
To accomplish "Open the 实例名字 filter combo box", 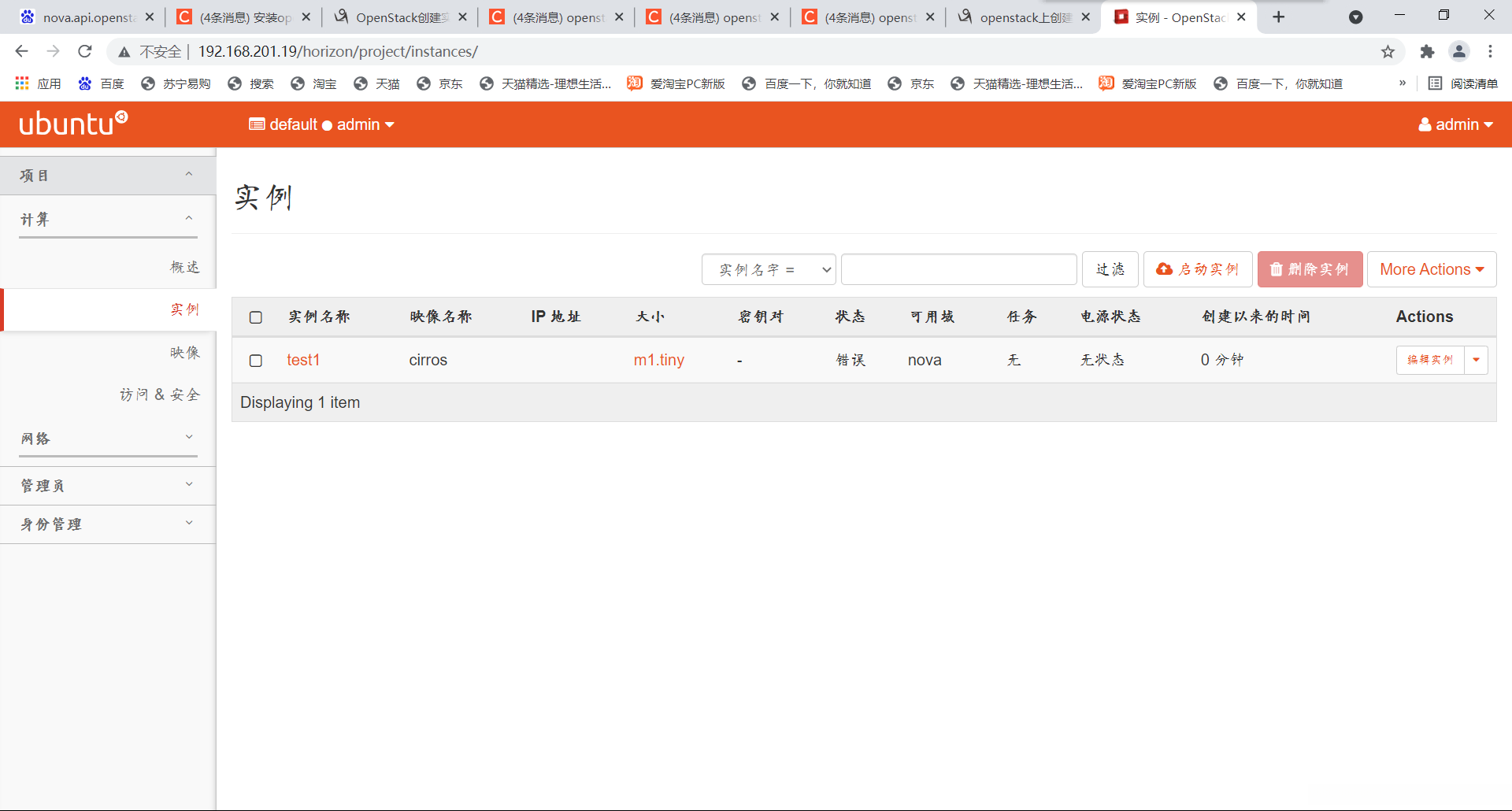I will pyautogui.click(x=769, y=268).
